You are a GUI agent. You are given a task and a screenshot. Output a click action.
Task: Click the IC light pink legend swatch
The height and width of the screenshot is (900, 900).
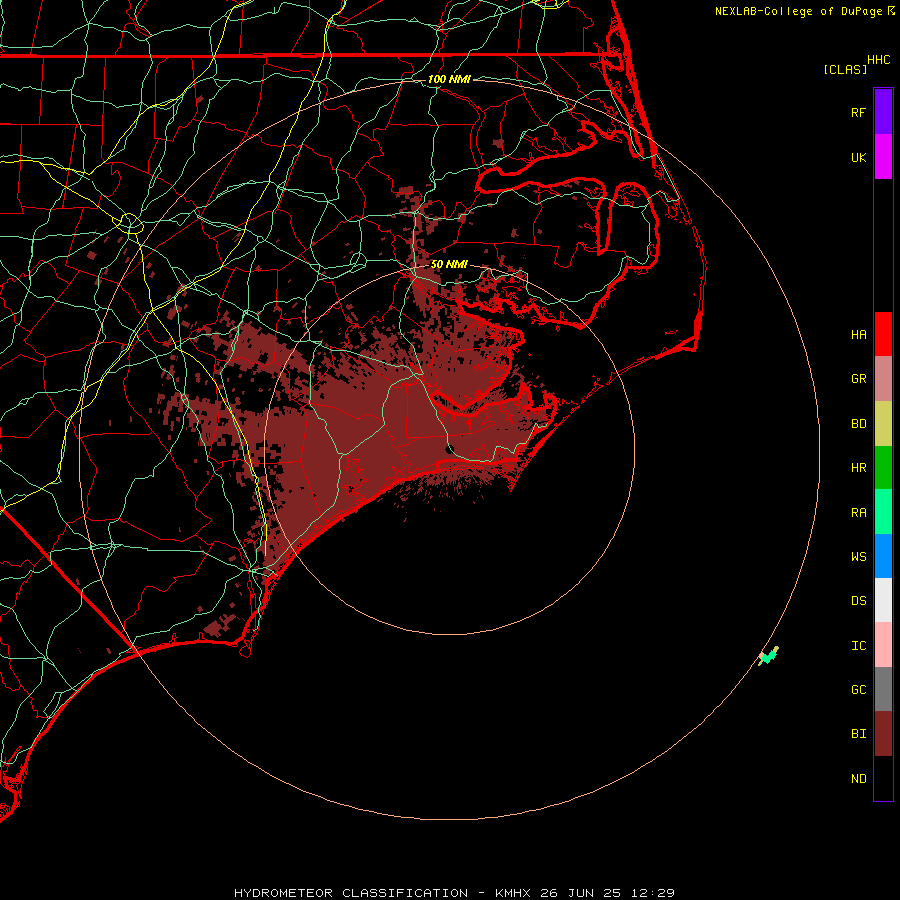[883, 645]
